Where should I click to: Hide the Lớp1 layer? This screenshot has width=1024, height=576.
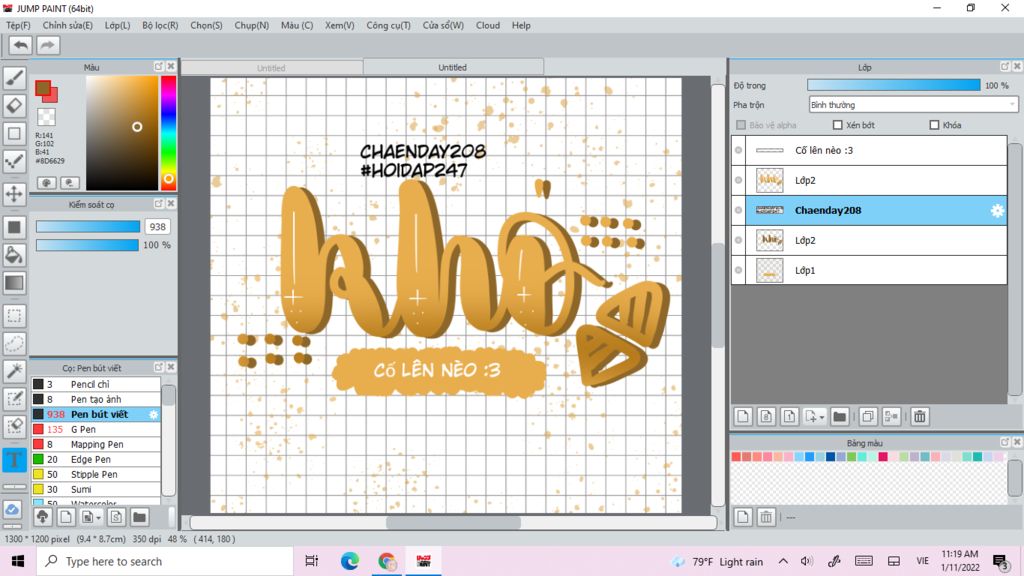pos(739,270)
